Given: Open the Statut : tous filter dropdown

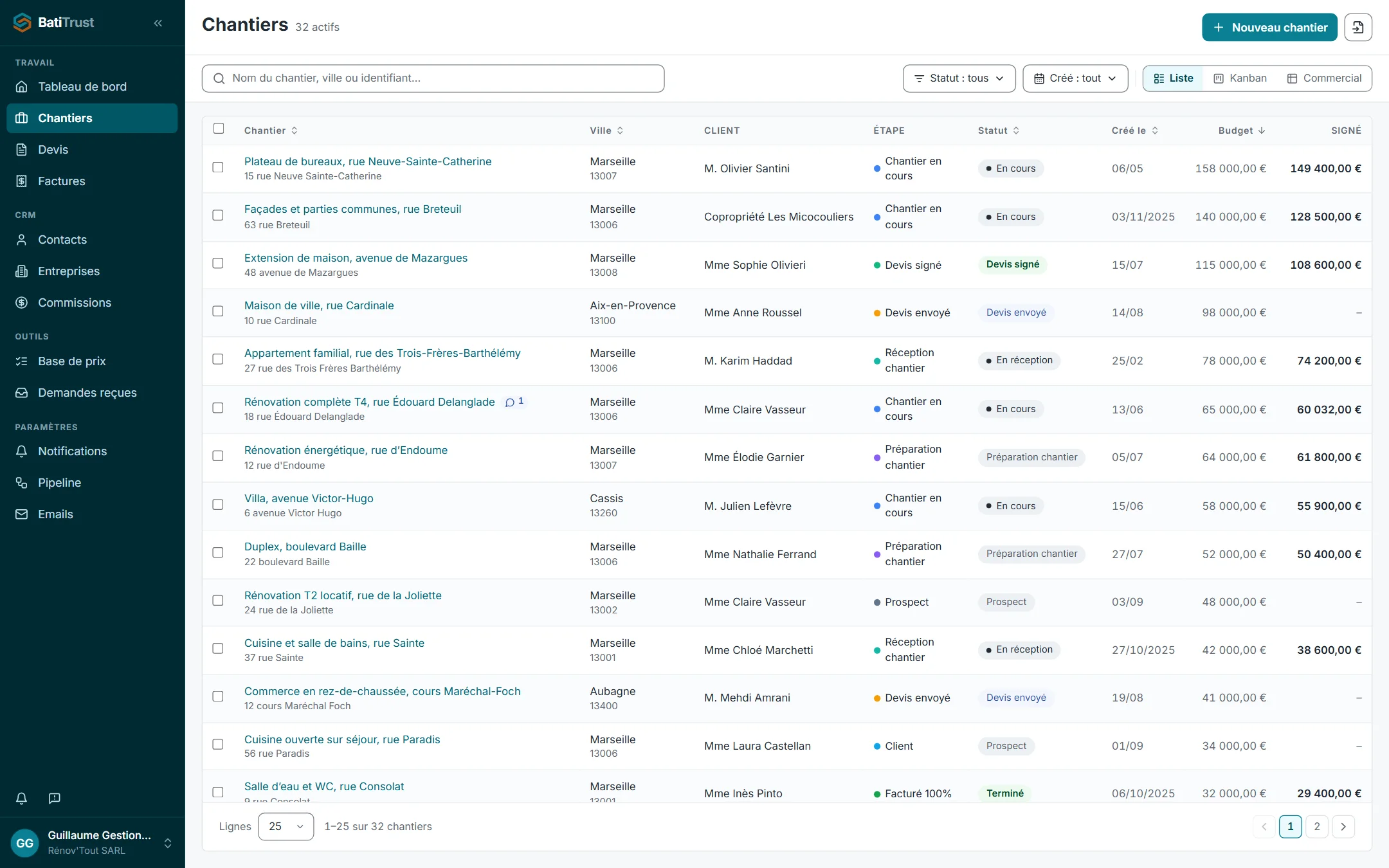Looking at the screenshot, I should click(x=959, y=78).
